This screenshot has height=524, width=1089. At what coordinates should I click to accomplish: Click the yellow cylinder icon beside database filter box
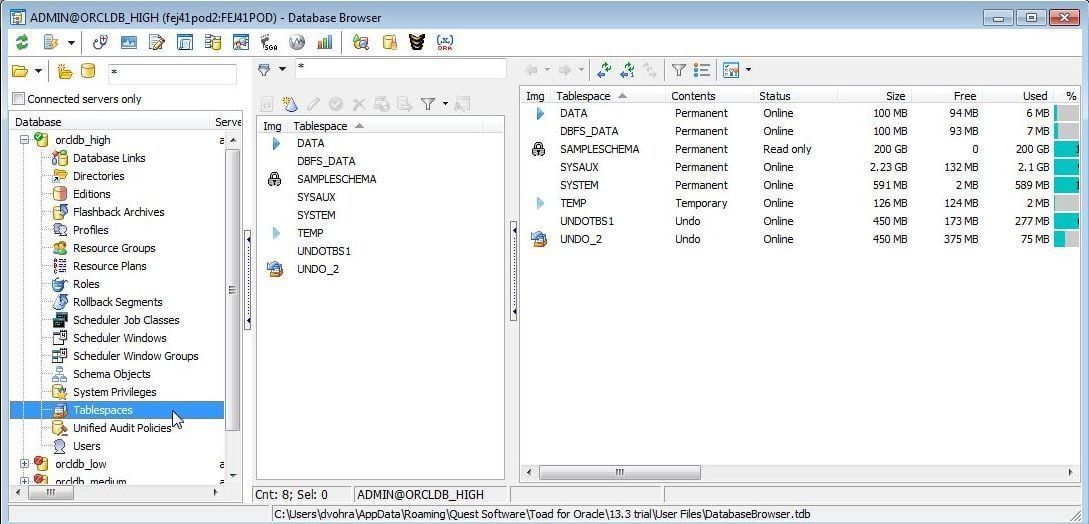pyautogui.click(x=88, y=71)
